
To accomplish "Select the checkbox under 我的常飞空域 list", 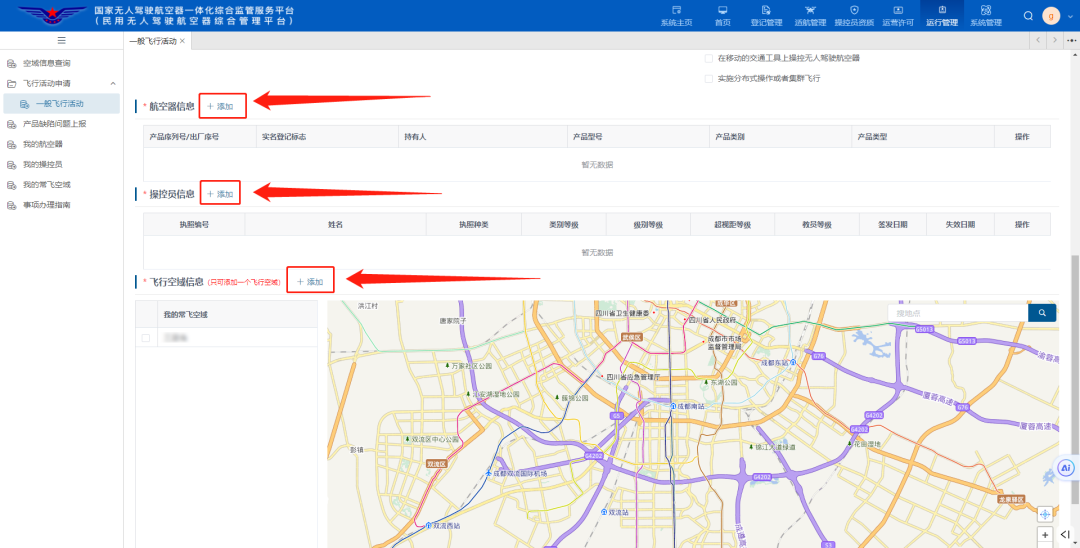I will pyautogui.click(x=146, y=338).
